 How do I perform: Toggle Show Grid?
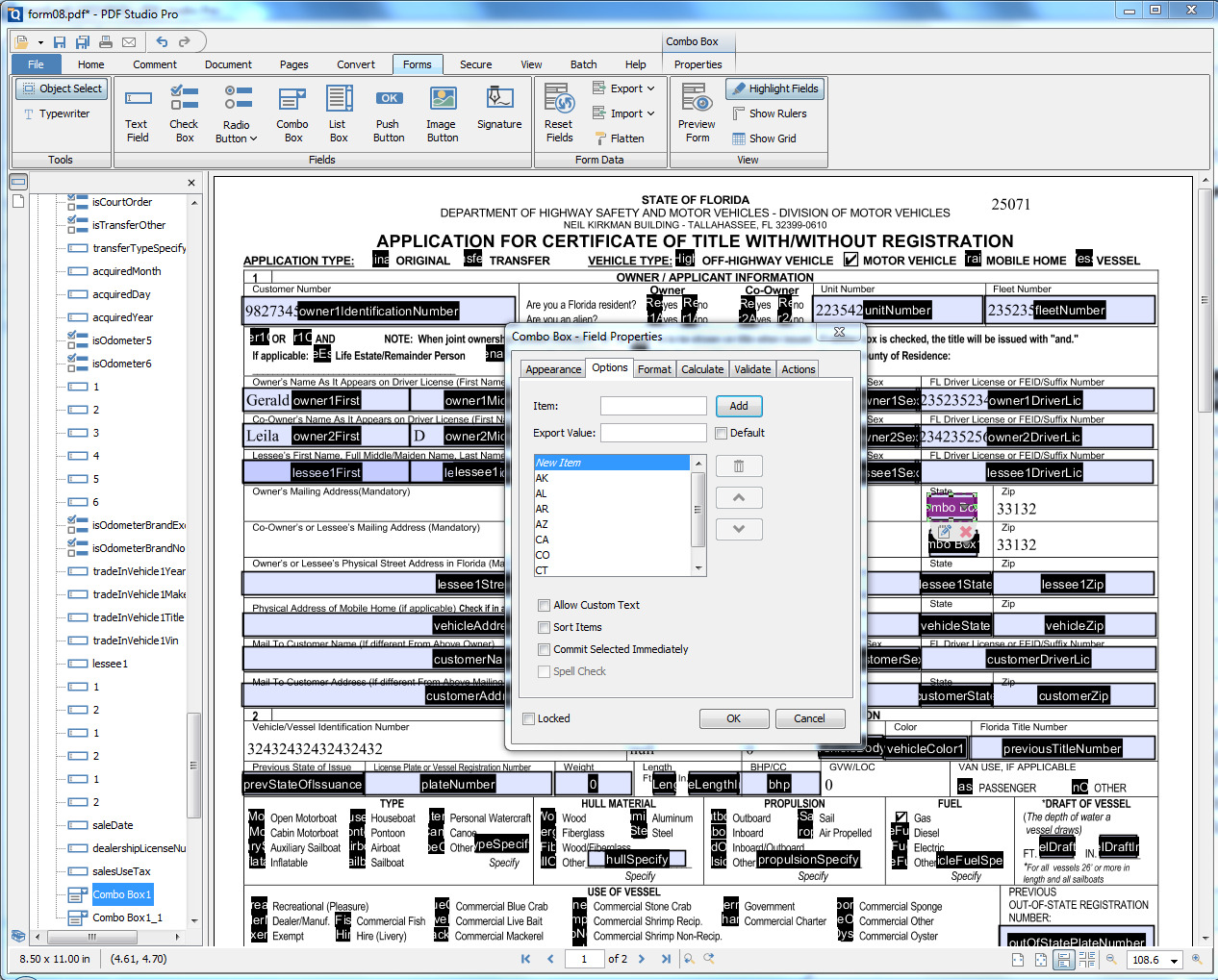pyautogui.click(x=763, y=138)
